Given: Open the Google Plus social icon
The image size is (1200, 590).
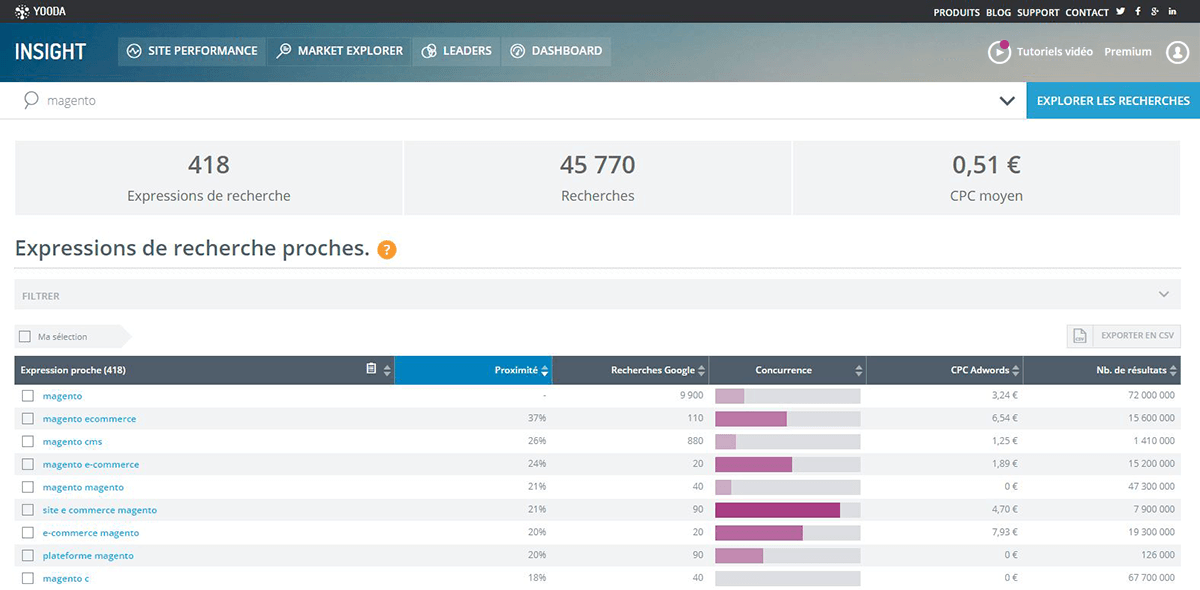Looking at the screenshot, I should click(x=1155, y=12).
